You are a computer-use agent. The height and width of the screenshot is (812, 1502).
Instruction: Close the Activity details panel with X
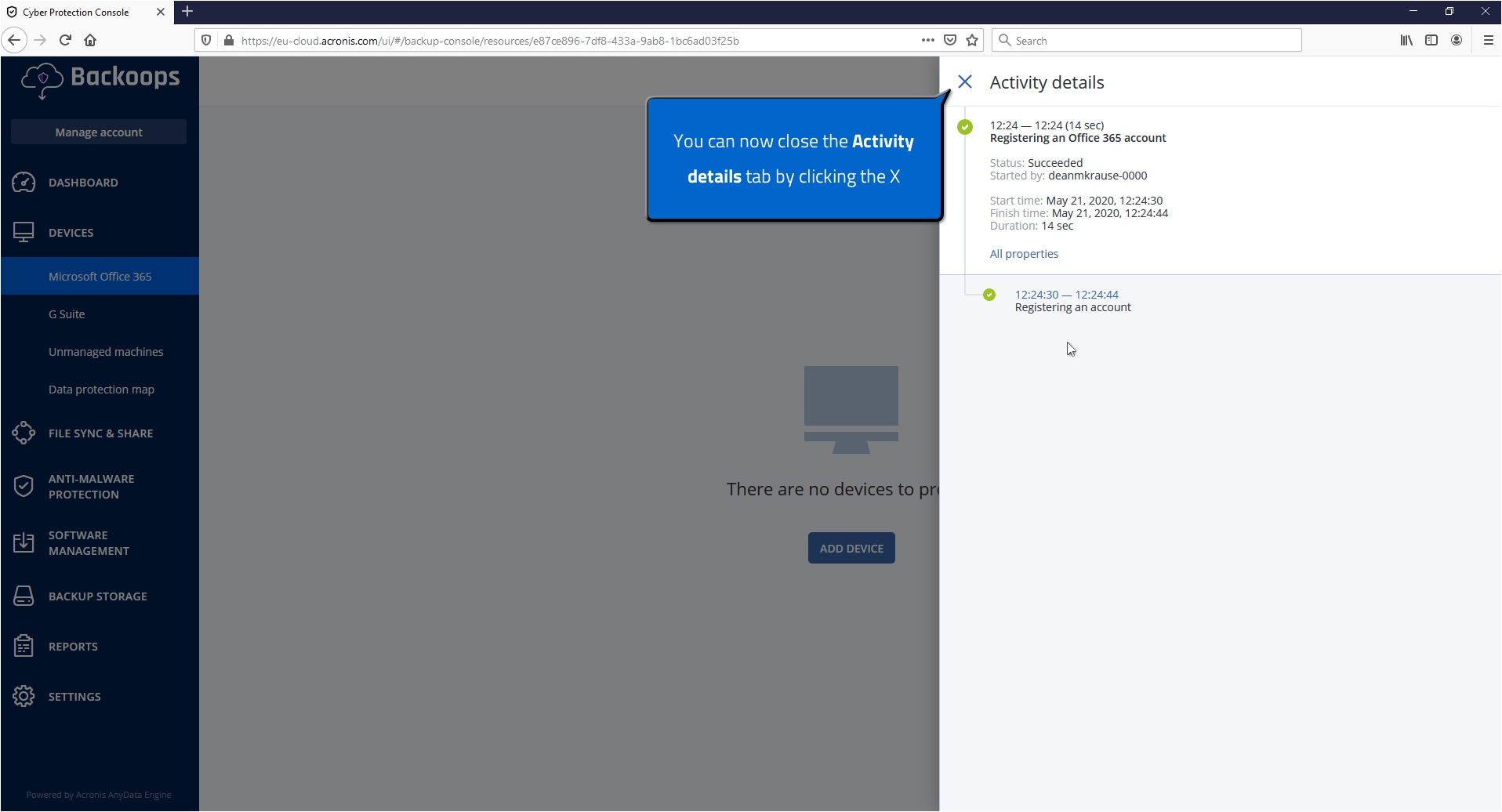(965, 82)
